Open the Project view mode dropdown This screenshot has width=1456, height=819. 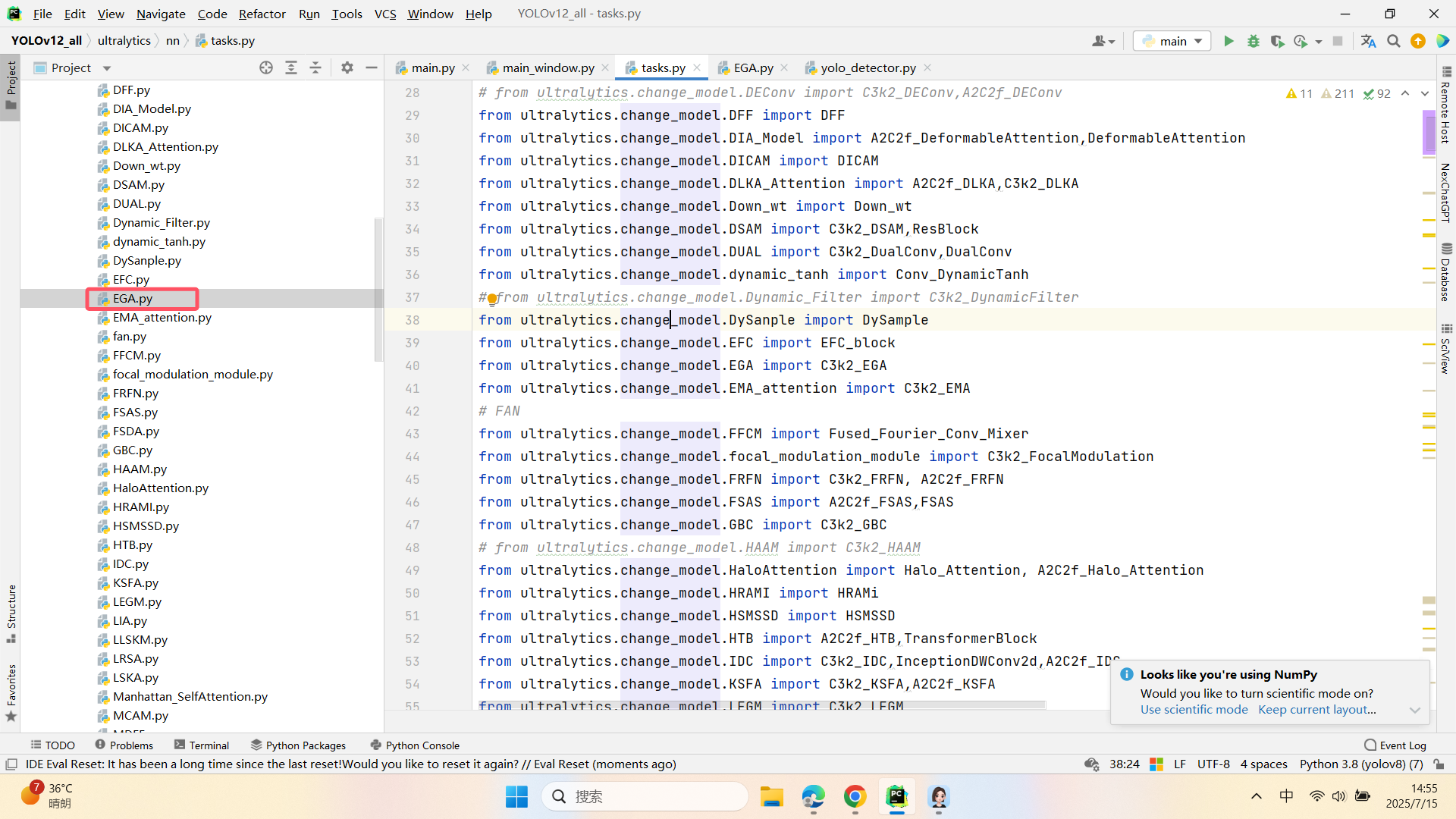107,68
